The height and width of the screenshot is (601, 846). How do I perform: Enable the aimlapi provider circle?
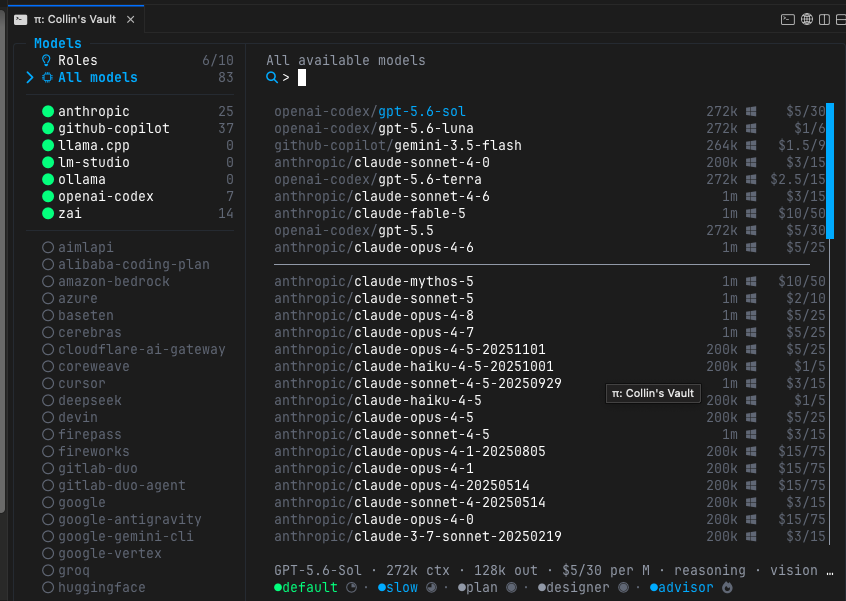click(x=48, y=248)
